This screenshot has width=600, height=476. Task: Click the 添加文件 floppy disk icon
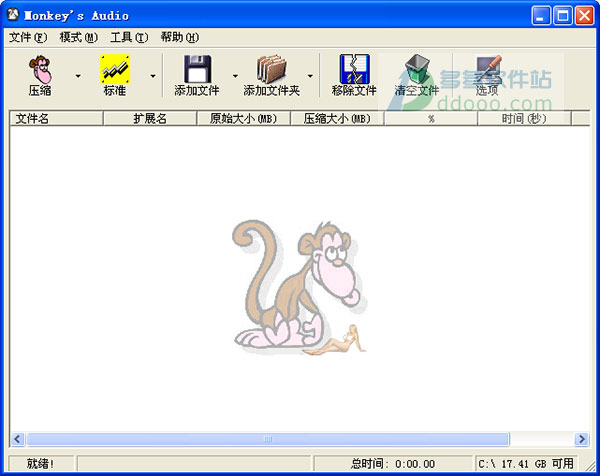[x=197, y=69]
